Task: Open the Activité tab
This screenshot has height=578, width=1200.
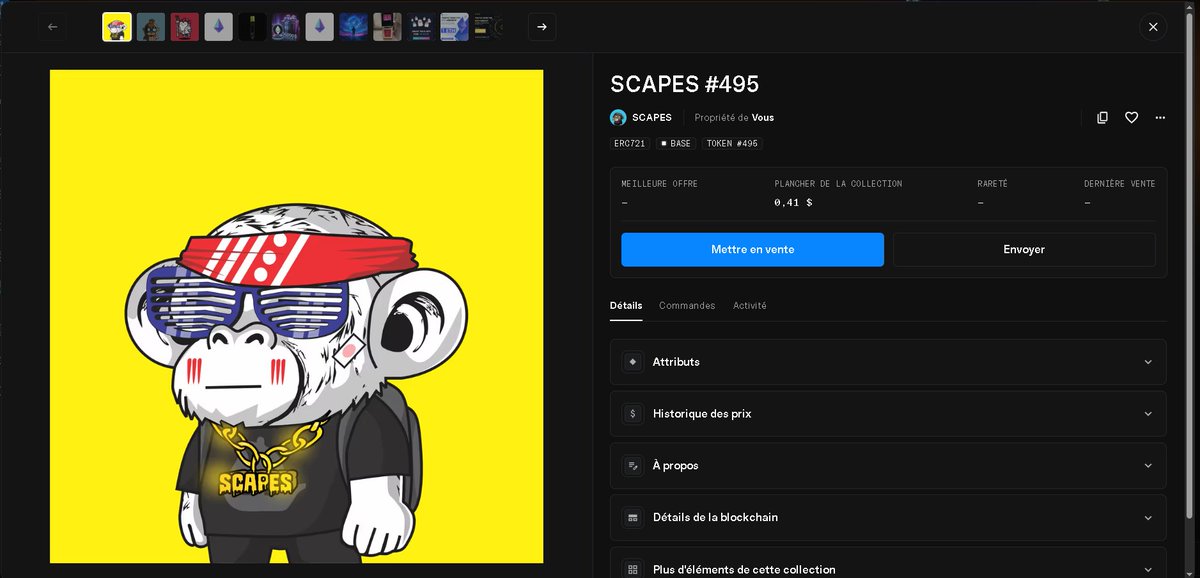Action: click(x=750, y=305)
